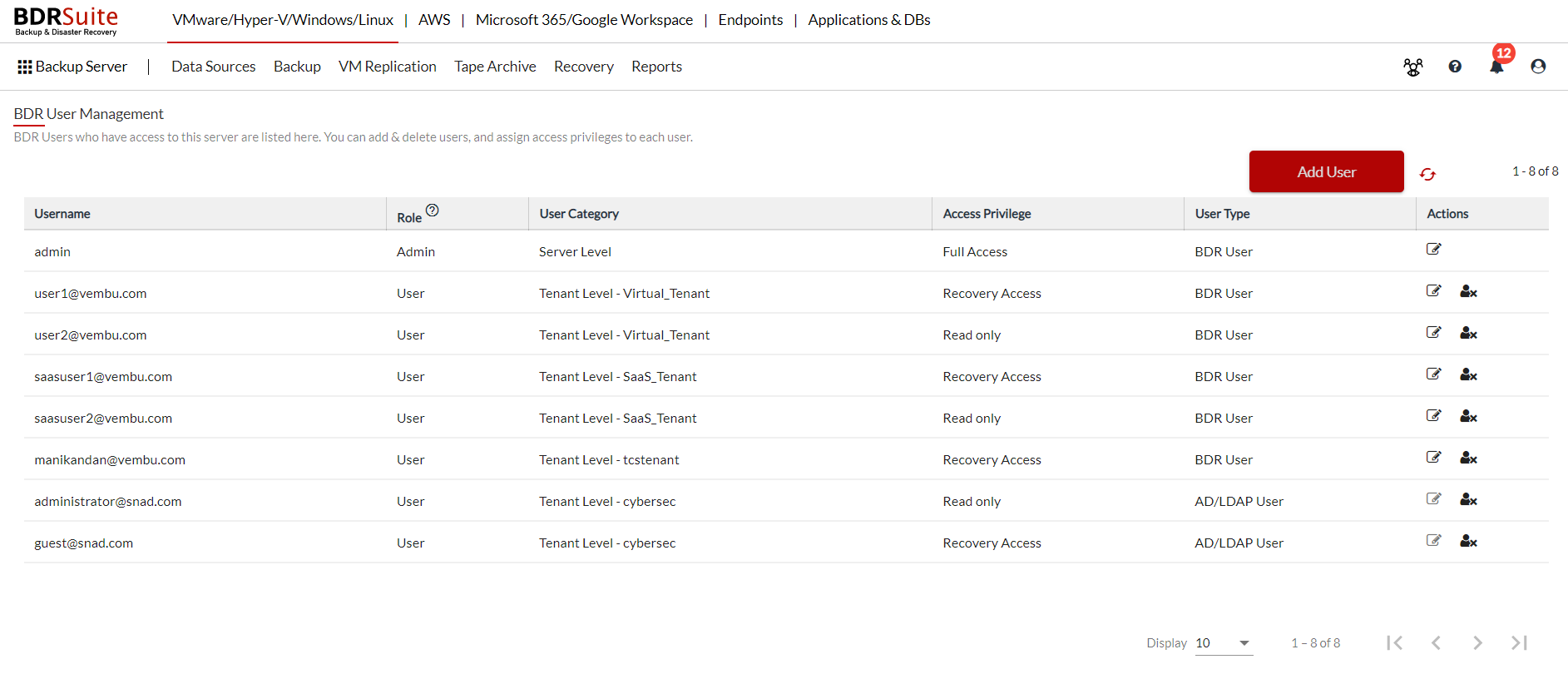Go to the first page
Screen dimensions: 1568x689
coord(1395,642)
